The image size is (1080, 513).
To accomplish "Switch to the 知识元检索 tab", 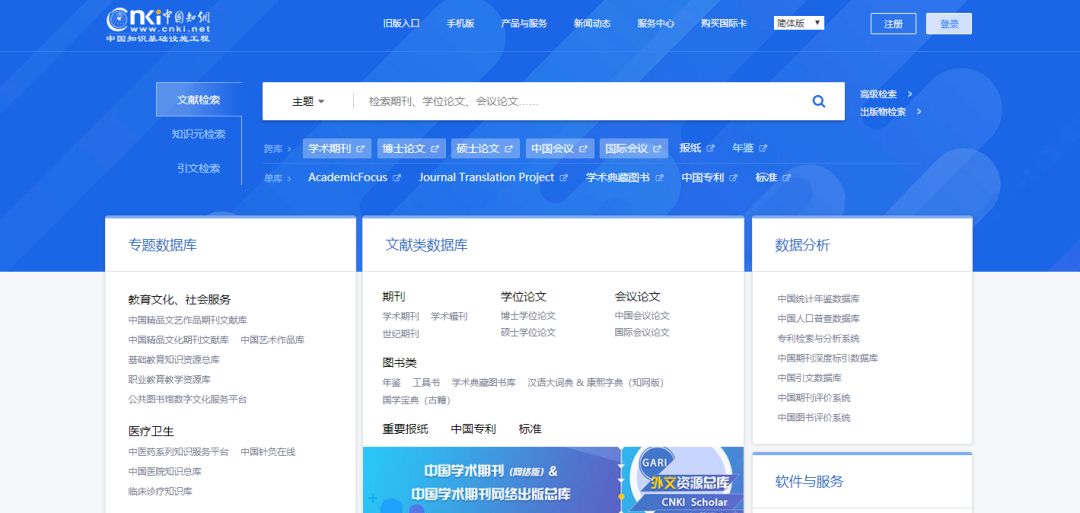I will click(198, 134).
